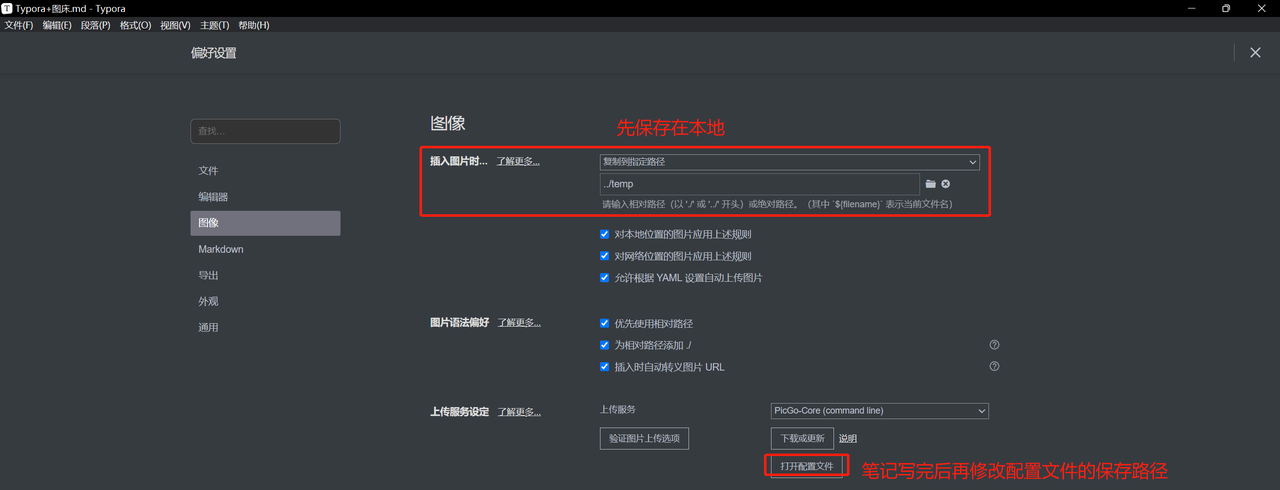
Task: Open the 复制到指定路径 insert-image dropdown
Action: point(789,162)
